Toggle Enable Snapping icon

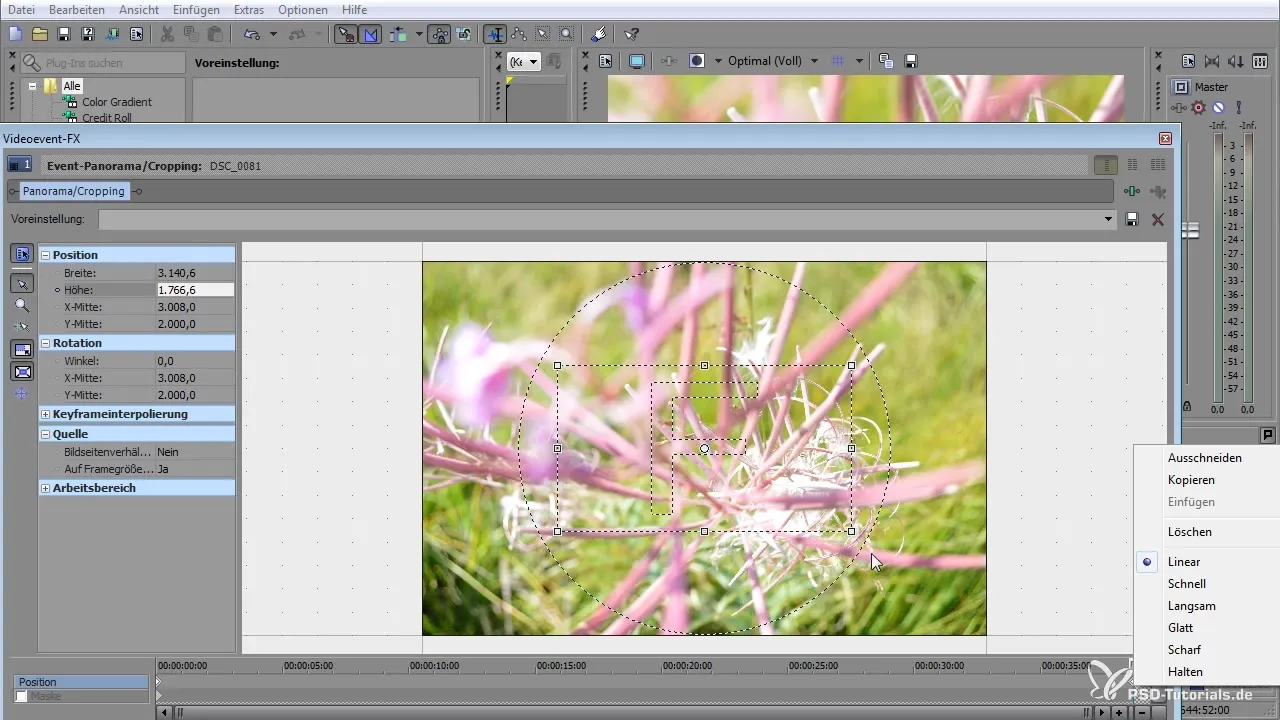click(346, 34)
